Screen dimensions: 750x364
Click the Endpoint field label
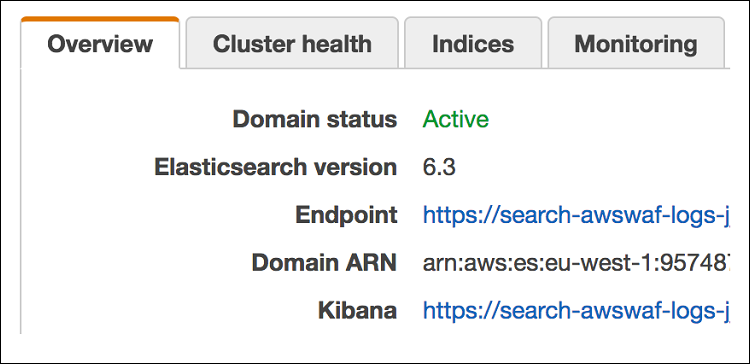click(346, 215)
